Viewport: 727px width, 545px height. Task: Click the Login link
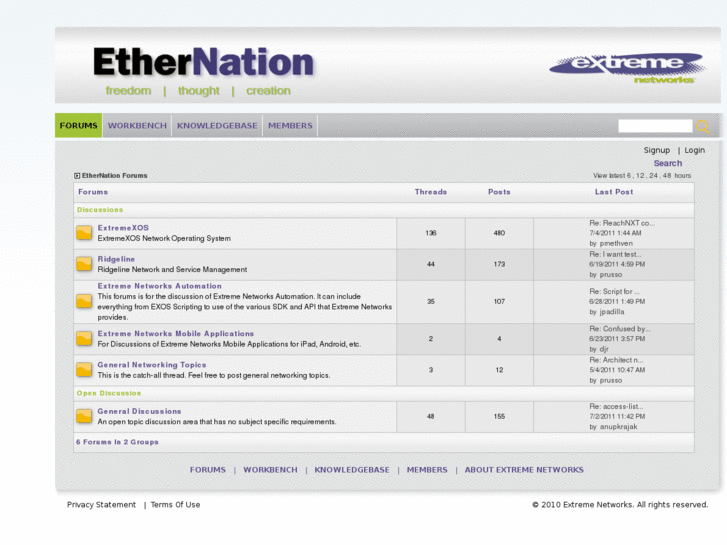pyautogui.click(x=695, y=150)
